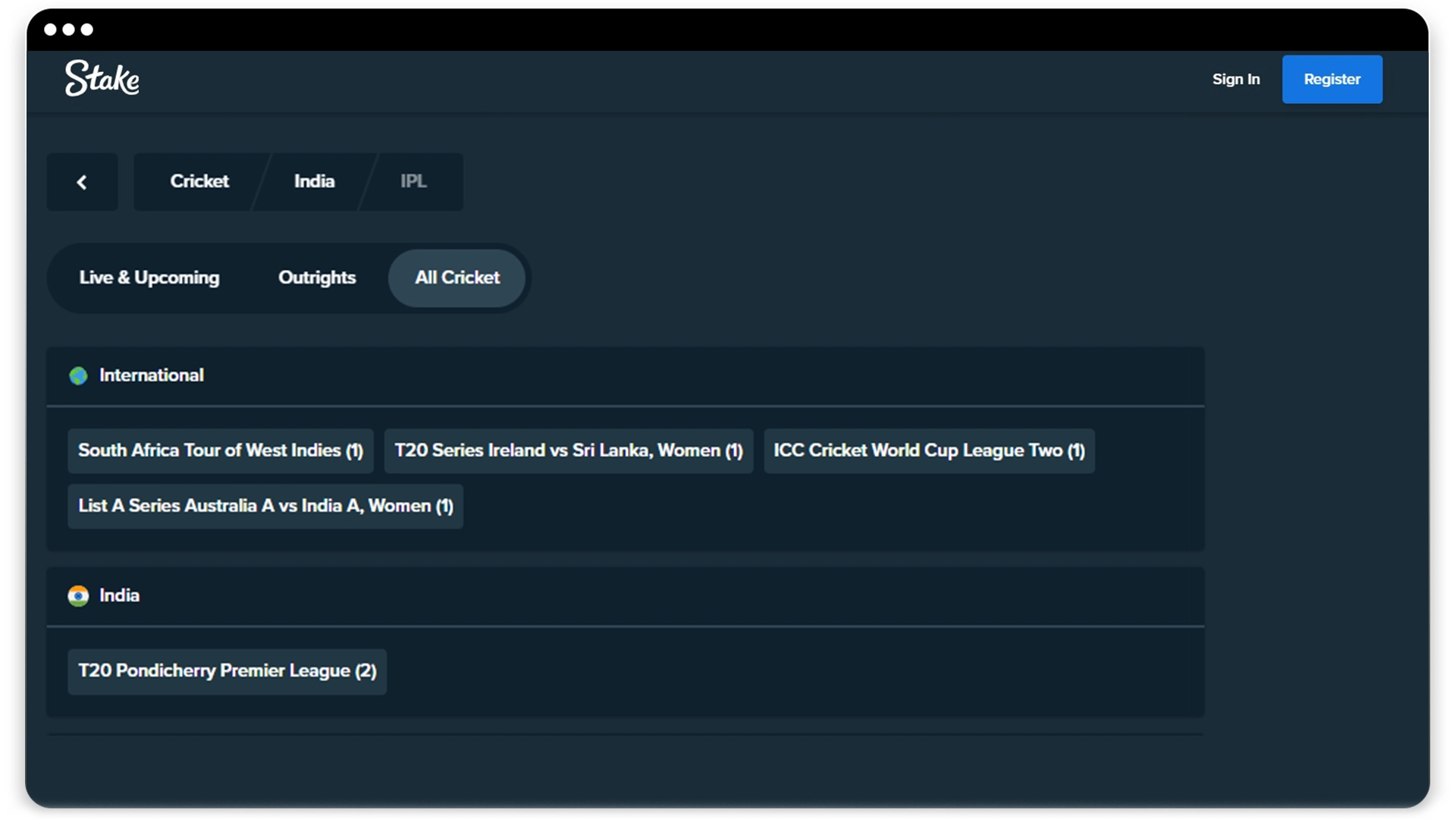The image size is (1456, 819).
Task: Click the globe icon beside International
Action: click(78, 375)
